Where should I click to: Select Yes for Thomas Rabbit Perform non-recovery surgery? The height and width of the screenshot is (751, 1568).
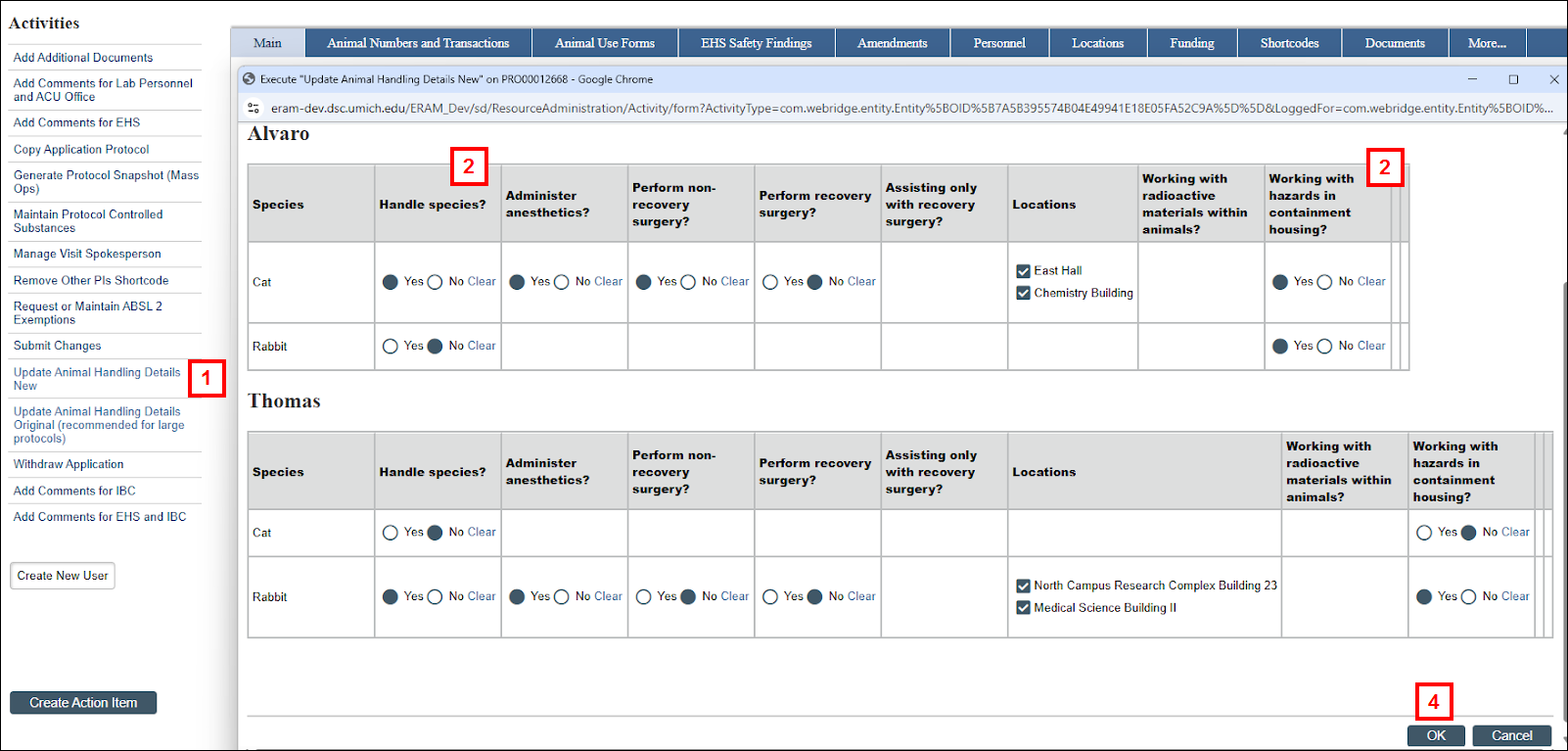point(644,597)
